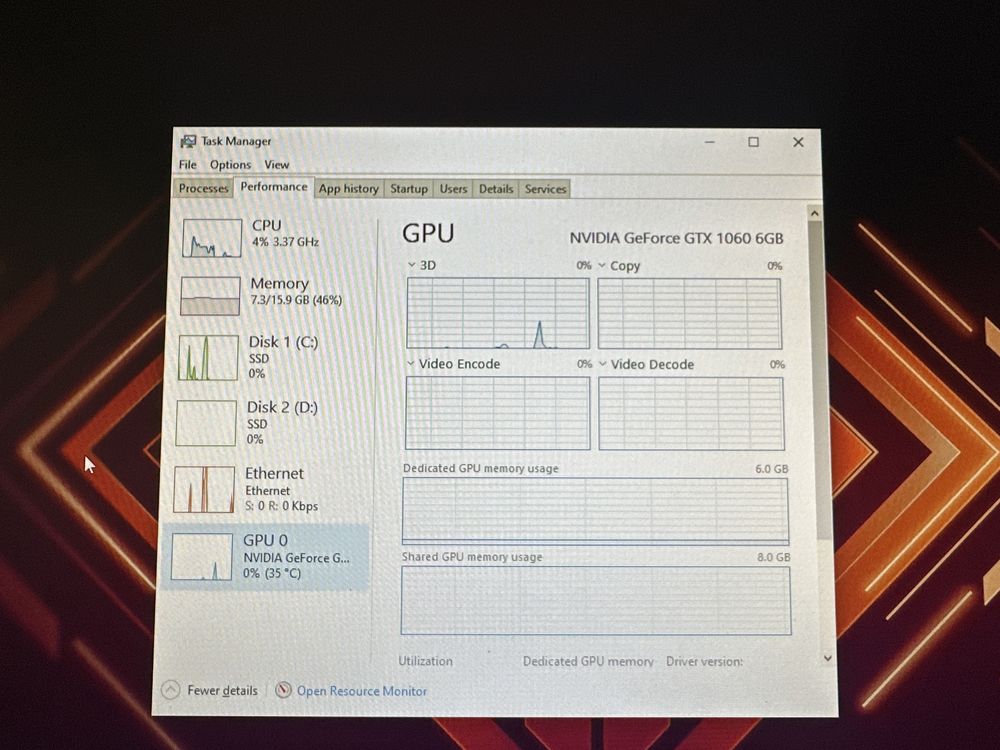The width and height of the screenshot is (1000, 750).
Task: Click the Ethernet heading in the sidebar
Action: pos(274,473)
